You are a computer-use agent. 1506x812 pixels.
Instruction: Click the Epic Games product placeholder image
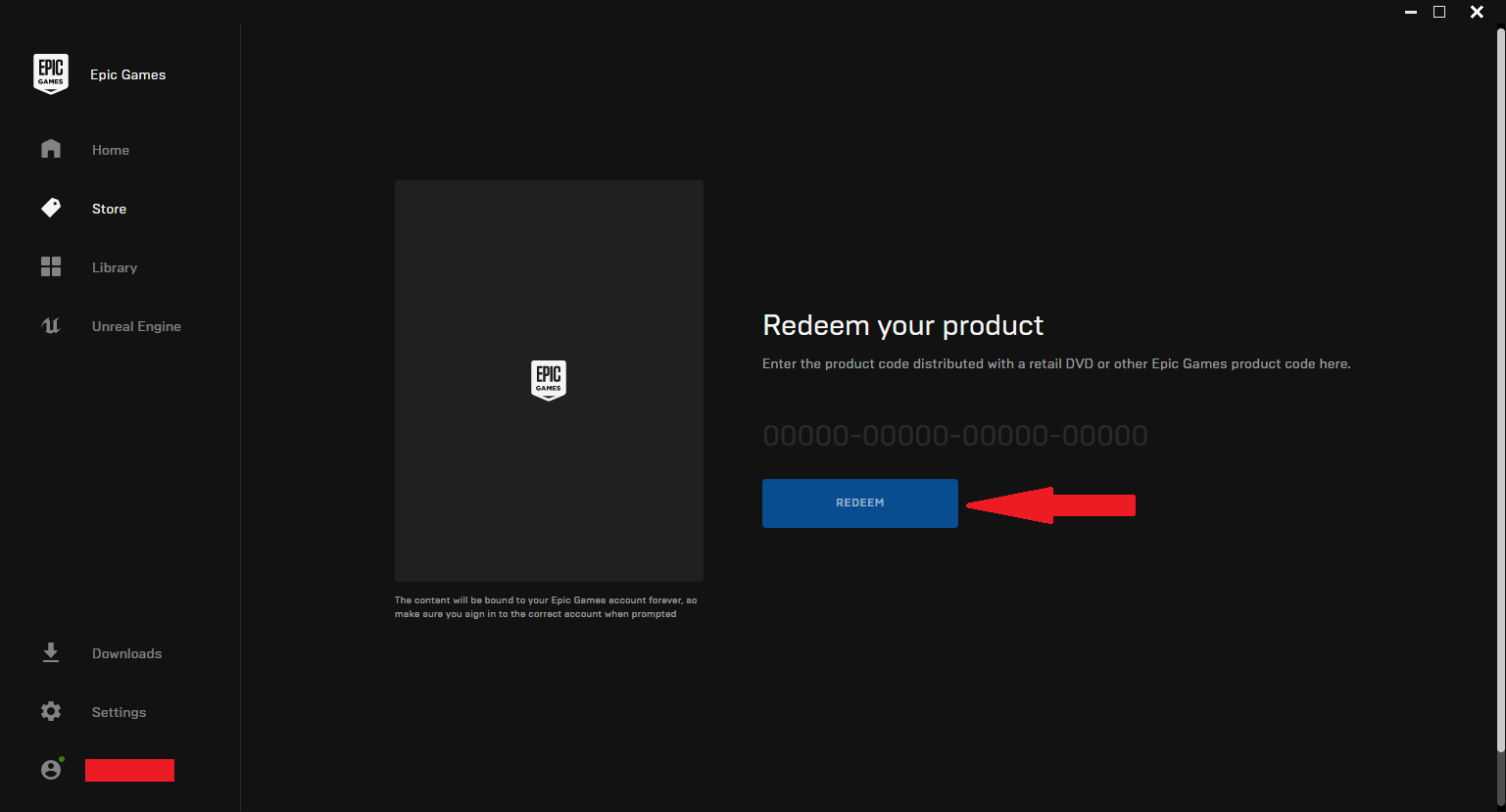[x=549, y=381]
